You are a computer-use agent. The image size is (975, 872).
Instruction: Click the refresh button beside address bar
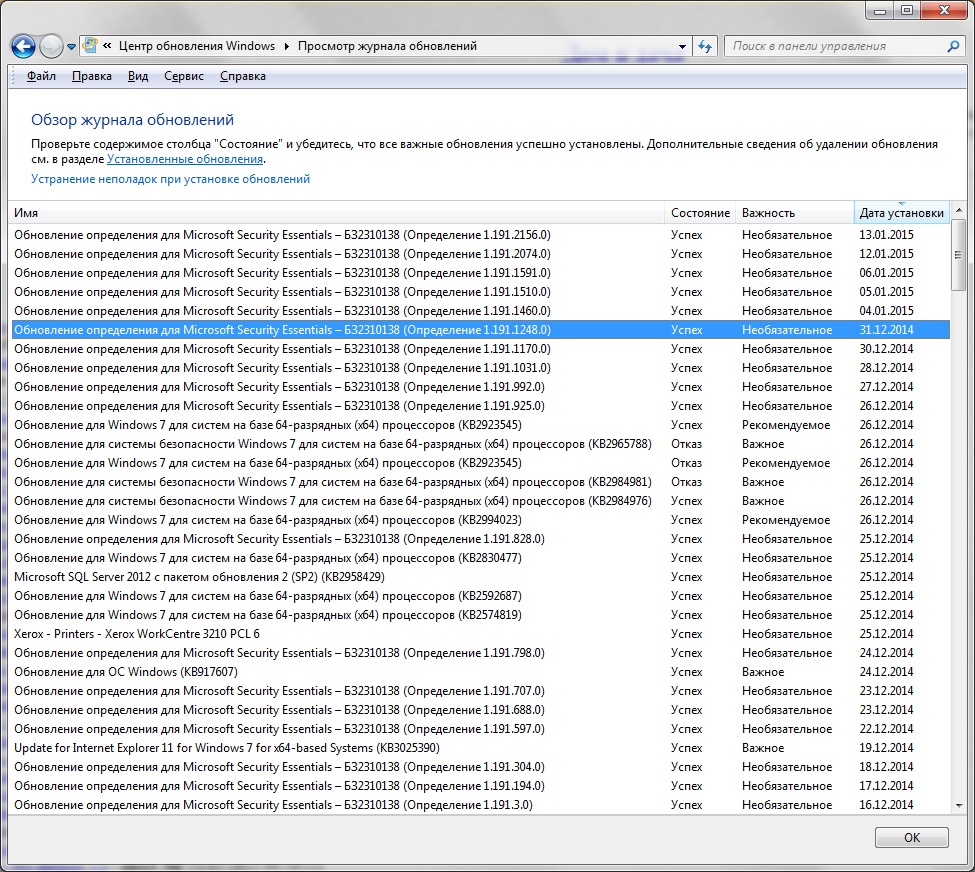(x=705, y=46)
